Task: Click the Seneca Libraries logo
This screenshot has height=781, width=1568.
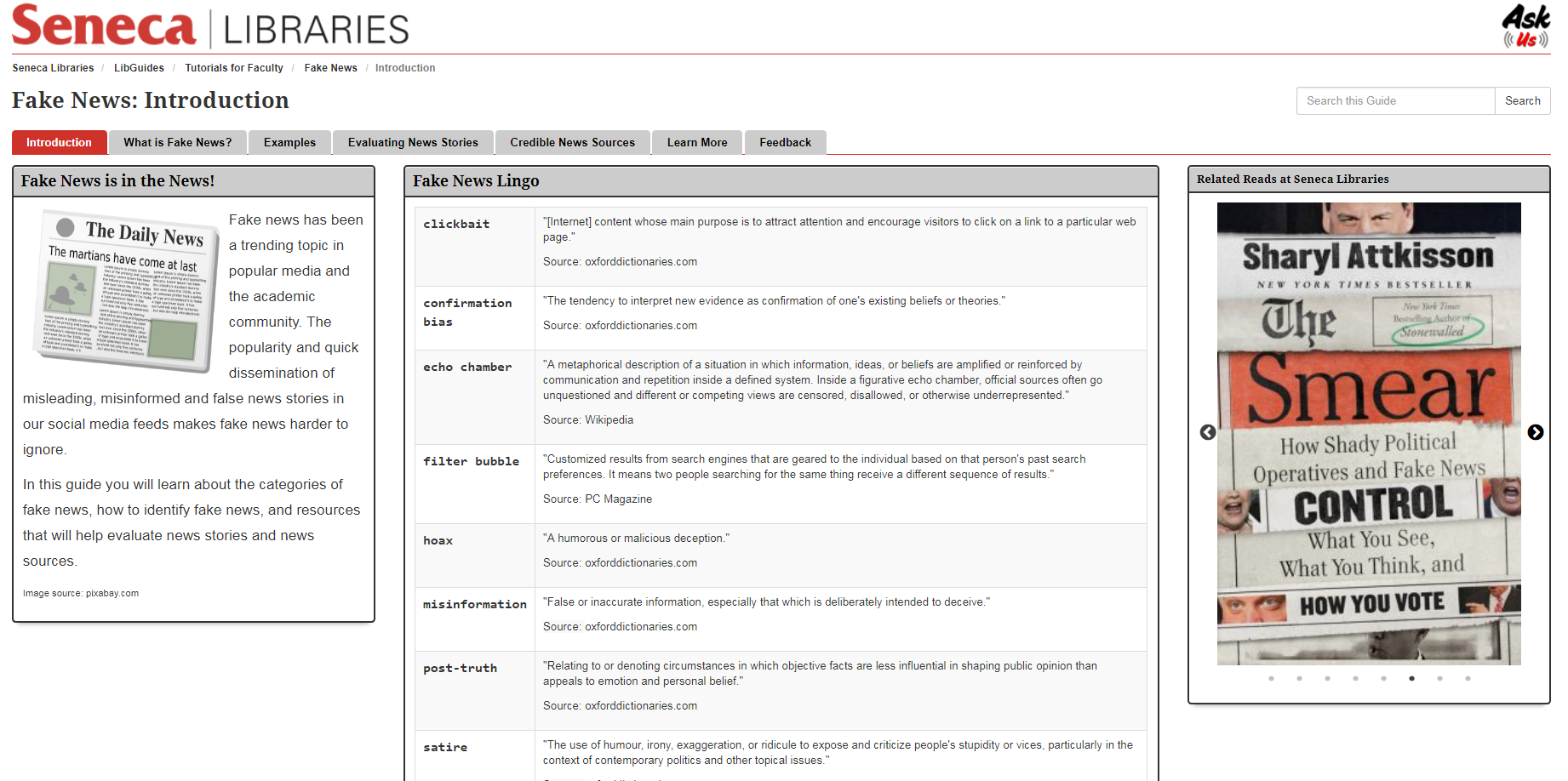Action: tap(210, 26)
